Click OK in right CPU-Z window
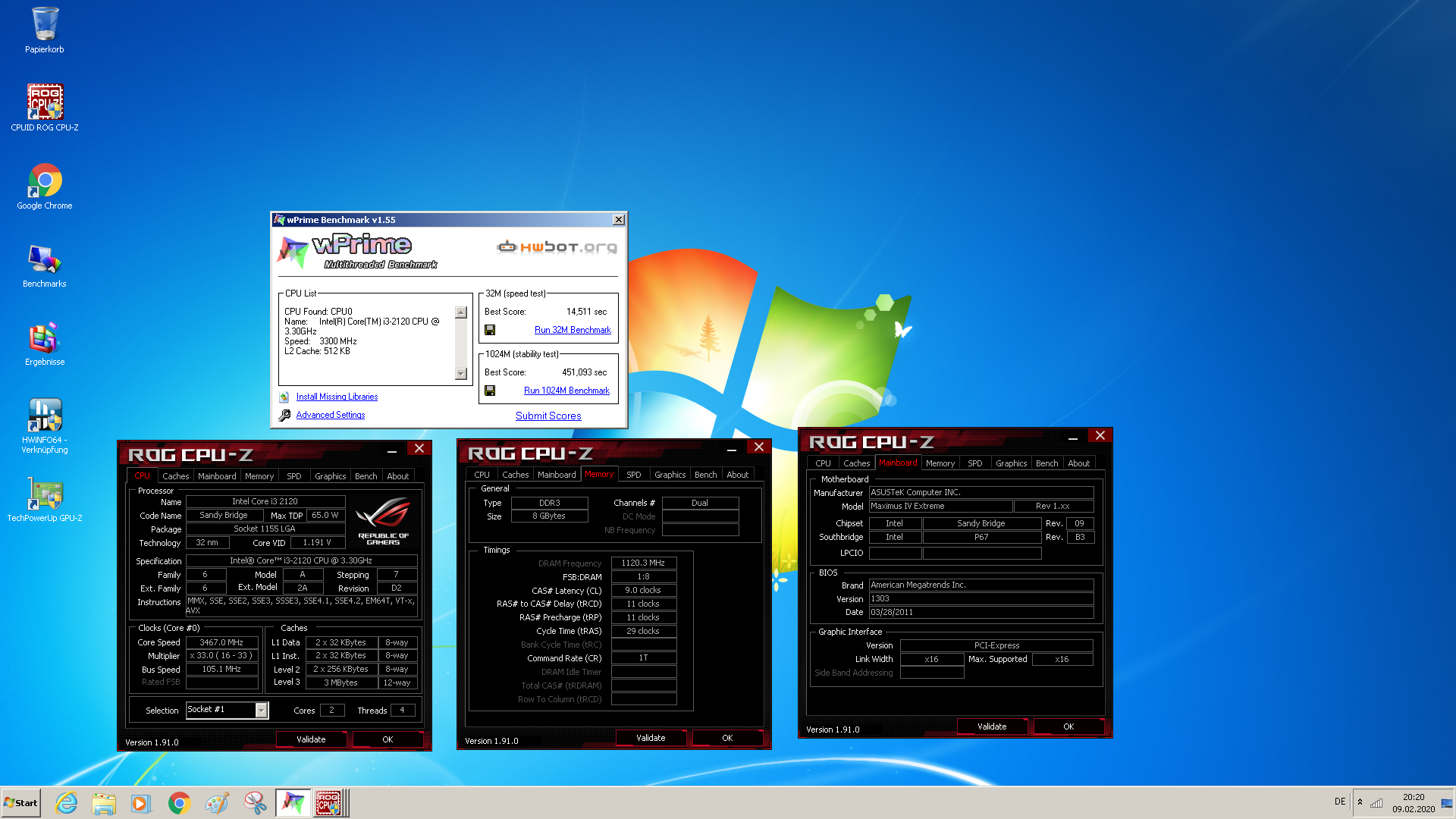1456x819 pixels. pyautogui.click(x=1068, y=726)
